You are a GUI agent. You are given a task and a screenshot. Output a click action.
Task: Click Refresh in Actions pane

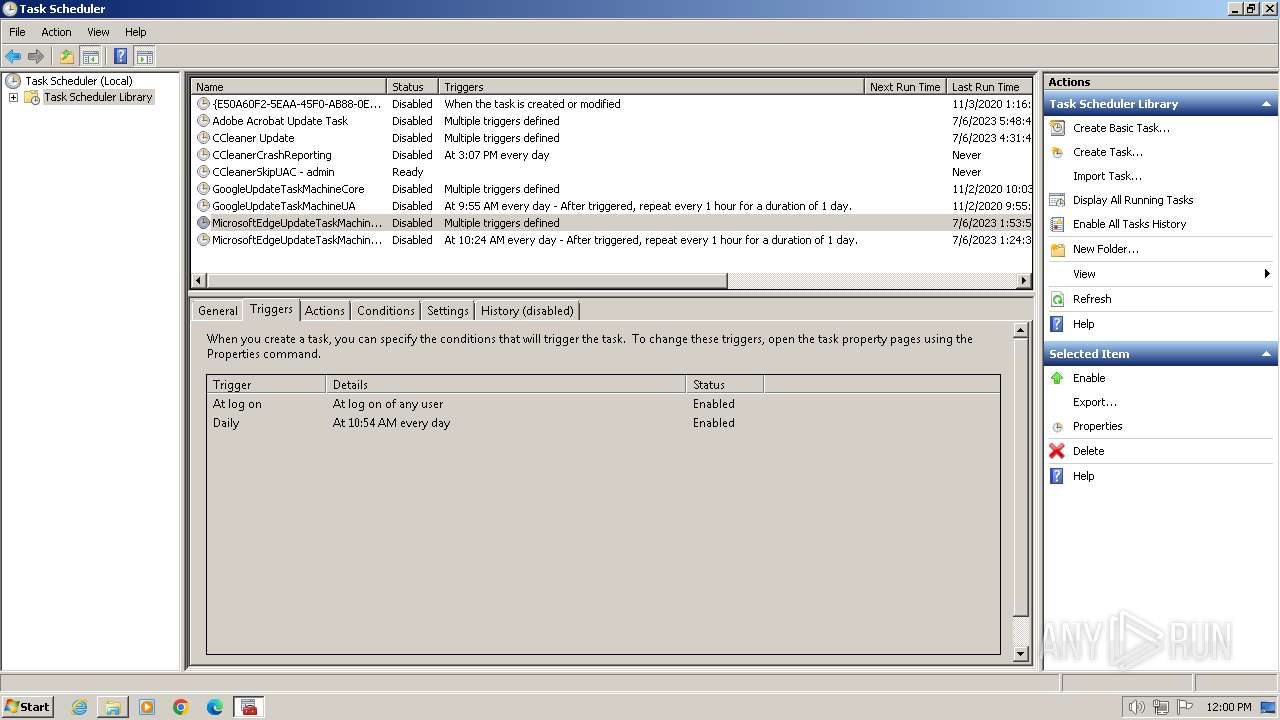(x=1092, y=299)
